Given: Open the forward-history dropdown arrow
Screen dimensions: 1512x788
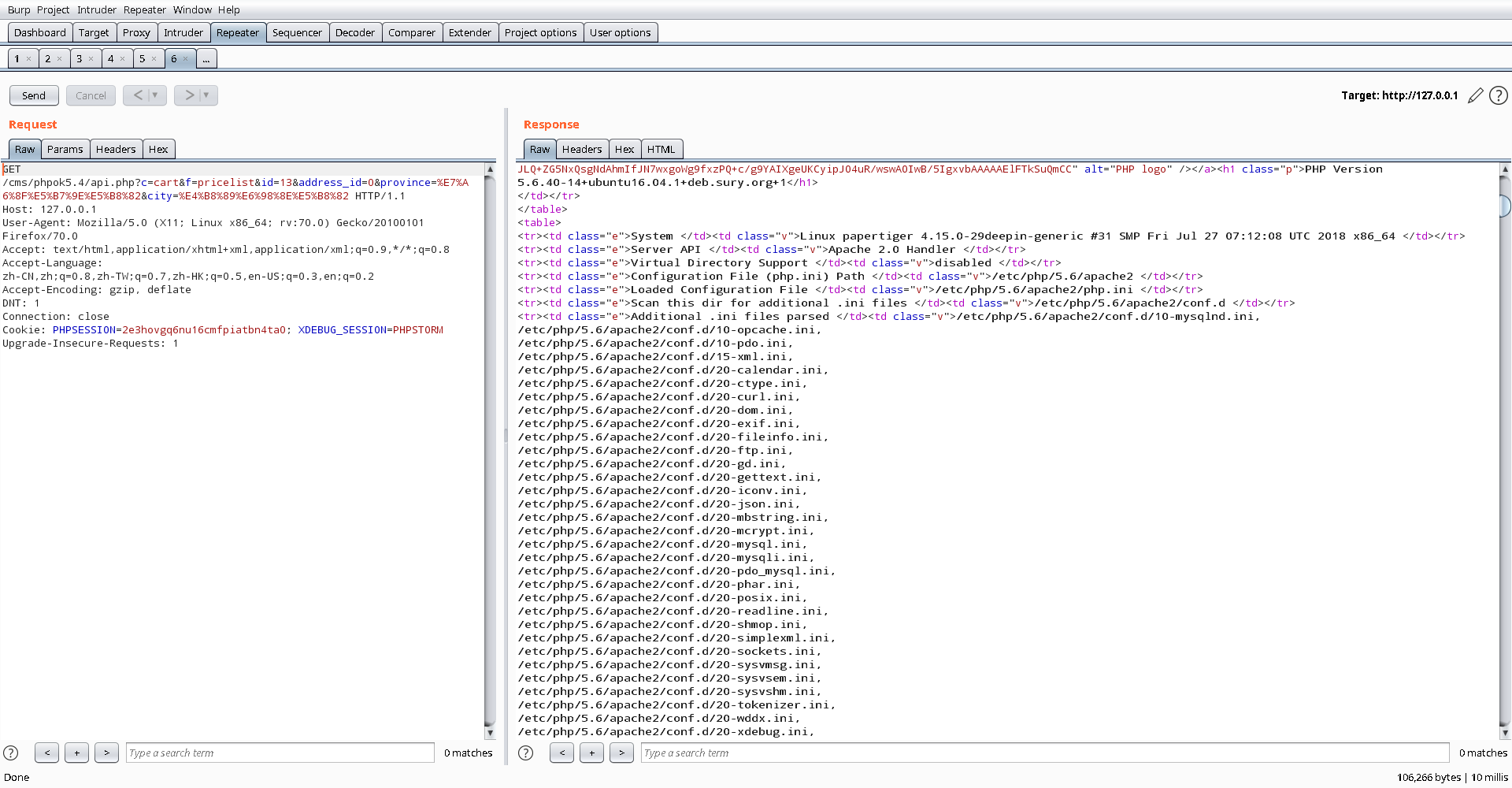Looking at the screenshot, I should pos(205,95).
